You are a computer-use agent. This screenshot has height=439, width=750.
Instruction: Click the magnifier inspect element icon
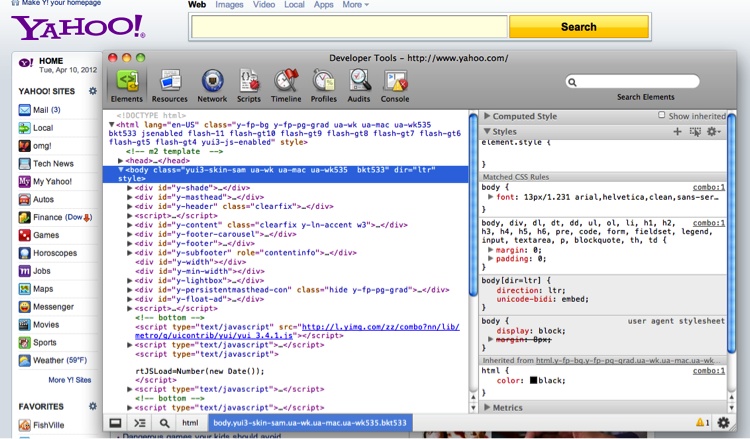[x=164, y=423]
